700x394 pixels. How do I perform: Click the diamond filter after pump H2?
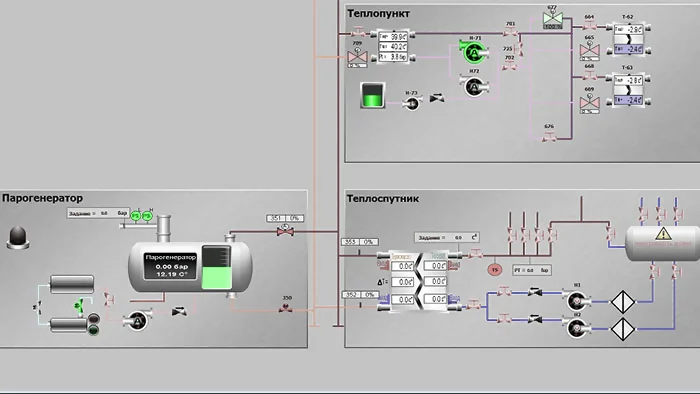point(623,329)
